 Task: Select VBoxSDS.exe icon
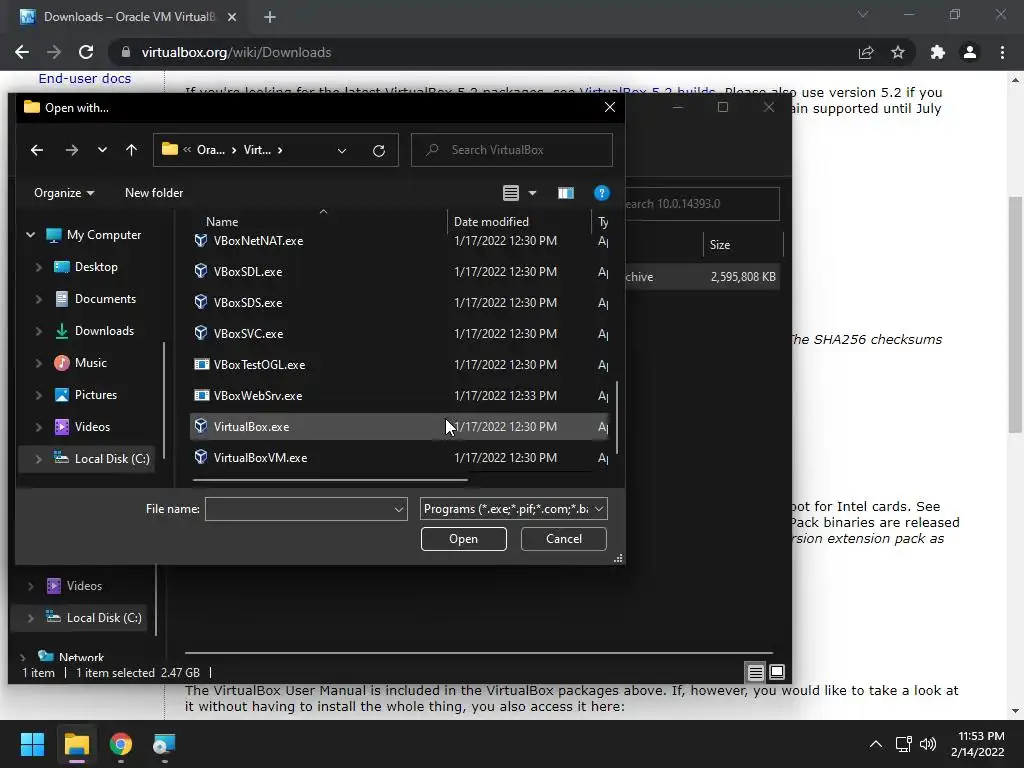pos(201,302)
